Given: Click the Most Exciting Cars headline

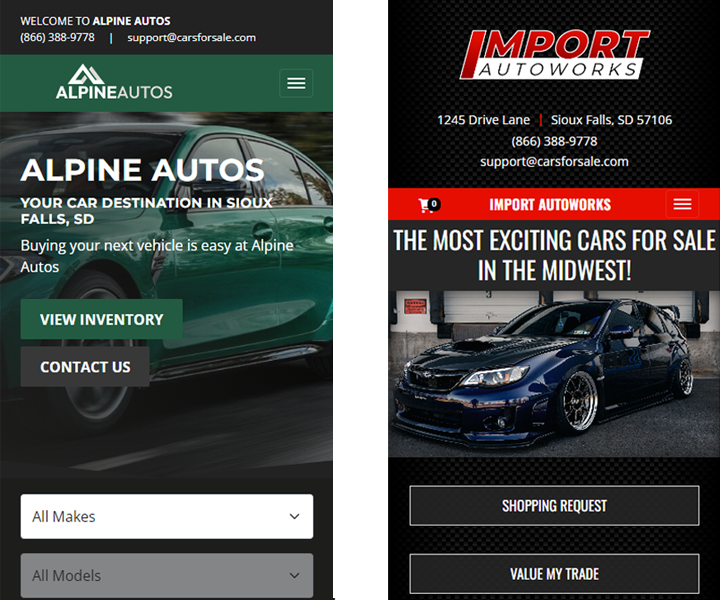Looking at the screenshot, I should coord(554,255).
